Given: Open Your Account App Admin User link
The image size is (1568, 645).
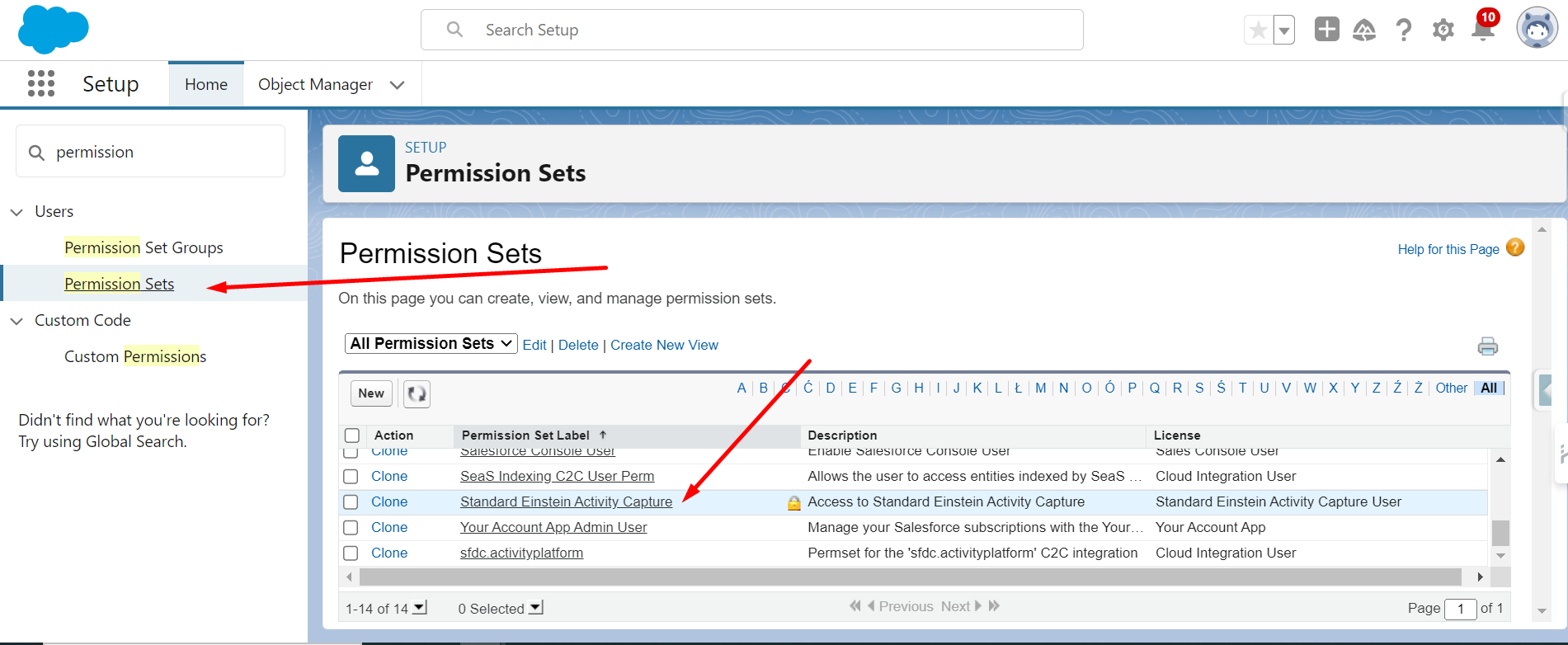Looking at the screenshot, I should tap(553, 528).
